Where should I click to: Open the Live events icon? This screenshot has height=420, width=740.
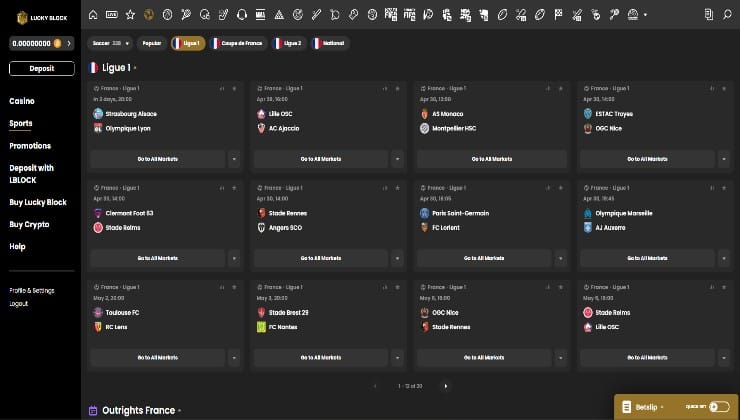(112, 15)
